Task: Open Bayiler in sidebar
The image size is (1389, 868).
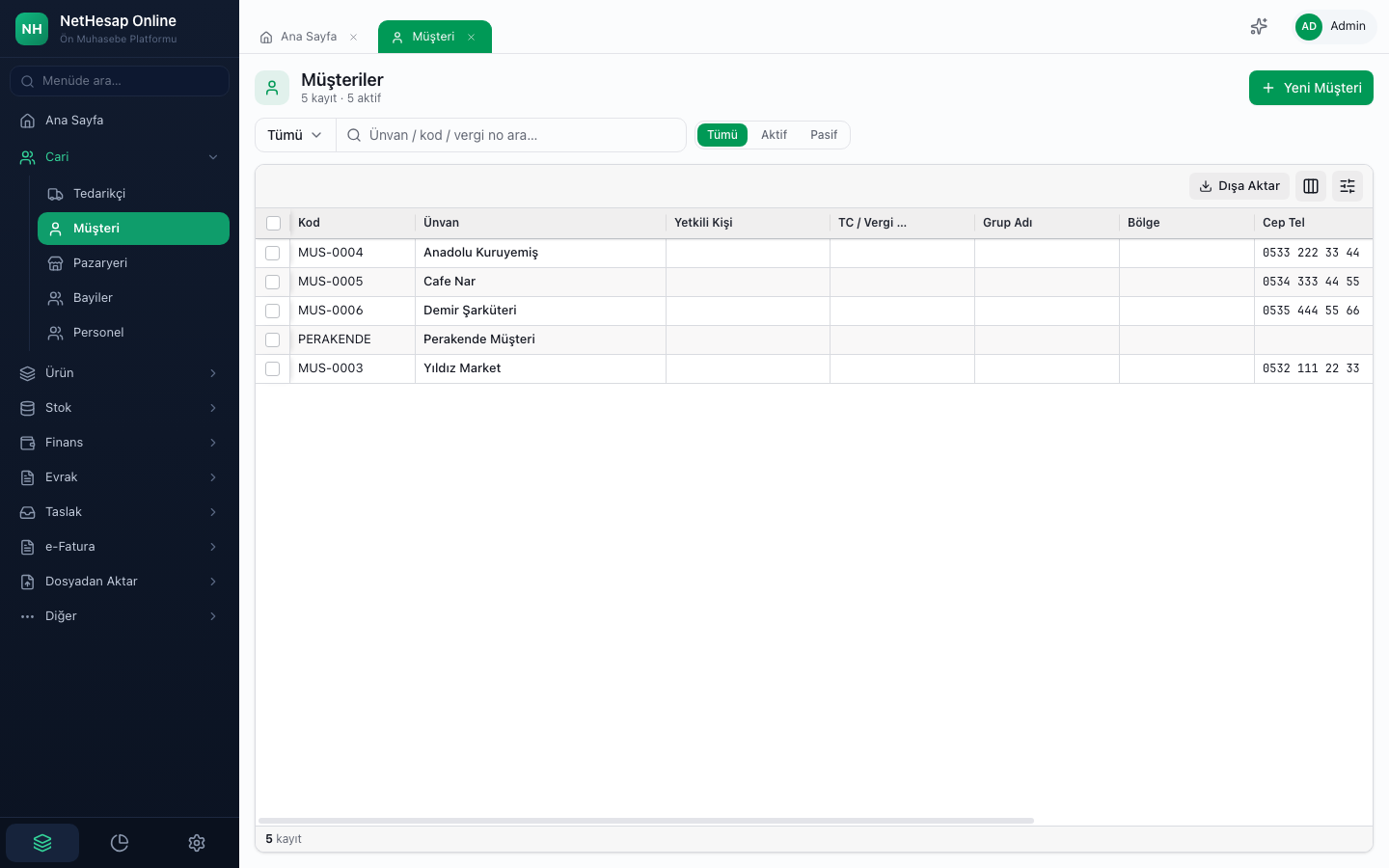Action: pyautogui.click(x=133, y=298)
